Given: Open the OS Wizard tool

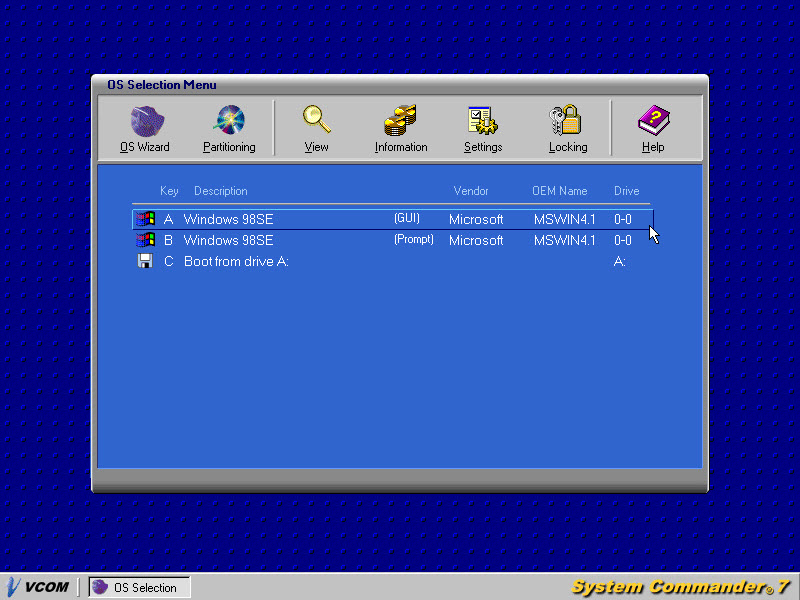Looking at the screenshot, I should pos(145,122).
